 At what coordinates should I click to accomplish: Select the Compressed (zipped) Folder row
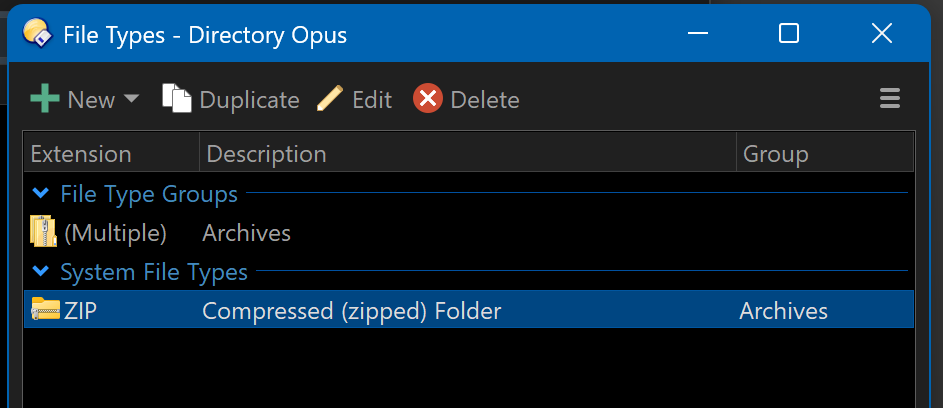tap(468, 310)
